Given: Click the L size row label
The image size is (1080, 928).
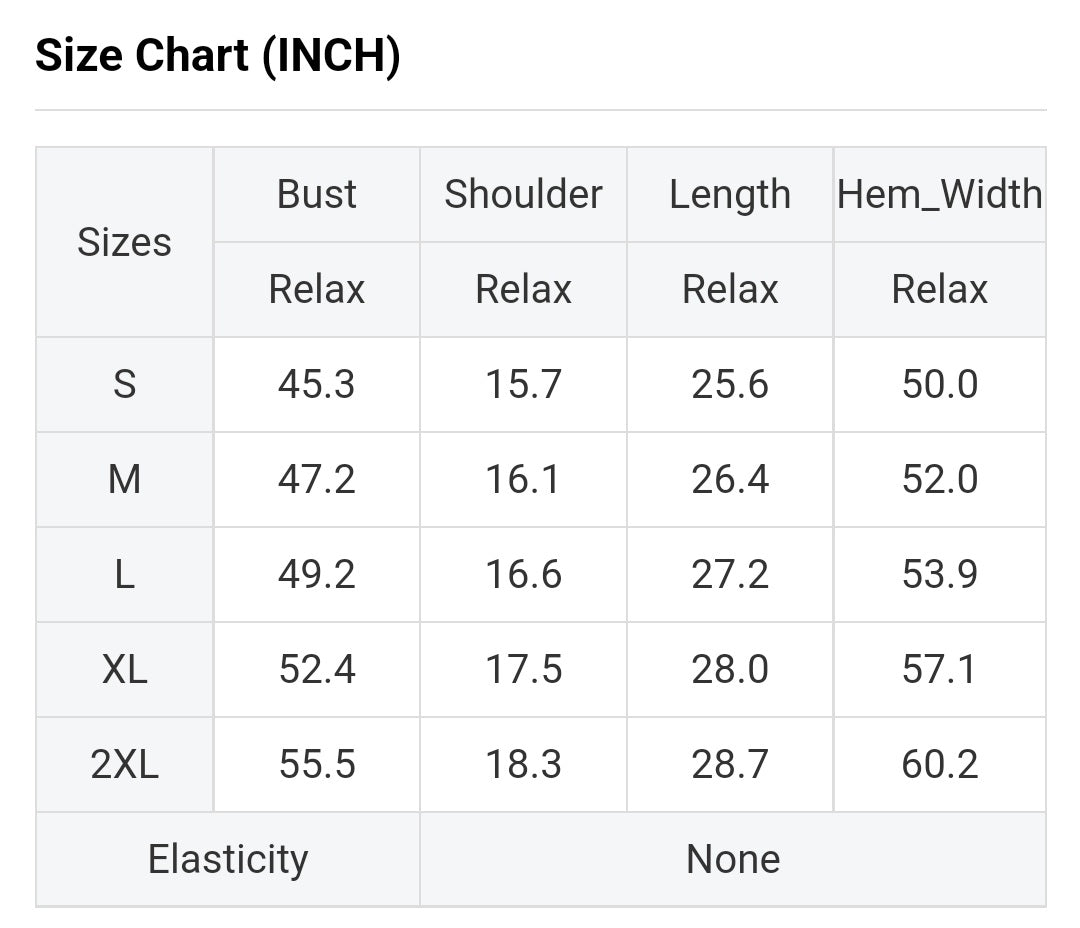Looking at the screenshot, I should 124,574.
